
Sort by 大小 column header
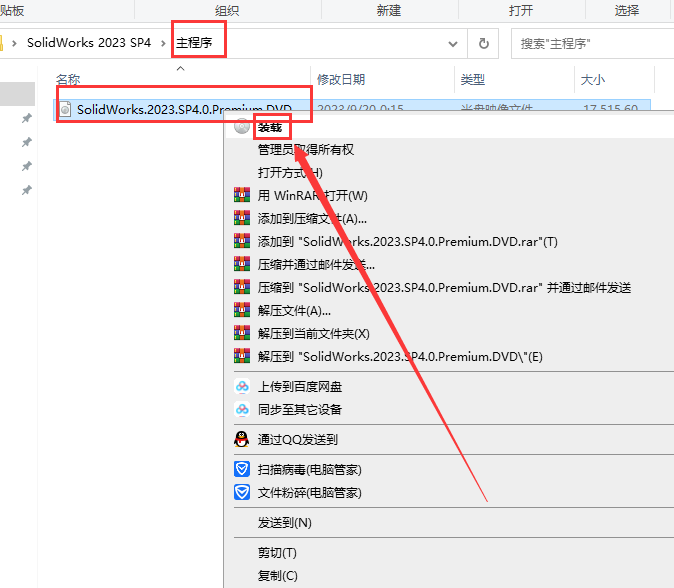(593, 79)
